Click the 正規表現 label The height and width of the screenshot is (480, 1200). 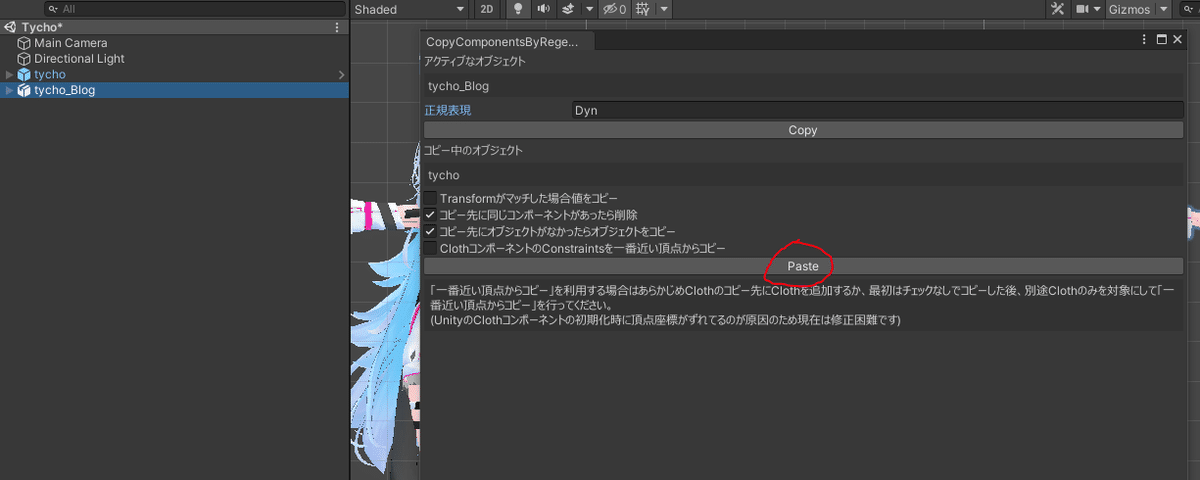448,110
